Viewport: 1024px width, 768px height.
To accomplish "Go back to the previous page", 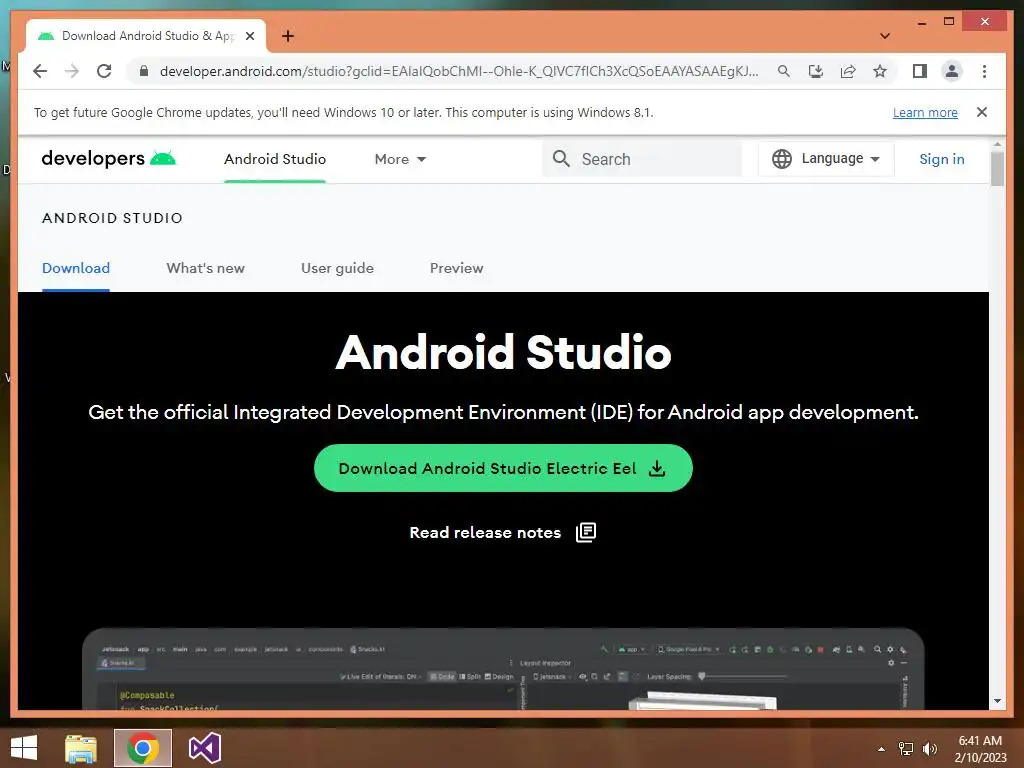I will pos(40,71).
